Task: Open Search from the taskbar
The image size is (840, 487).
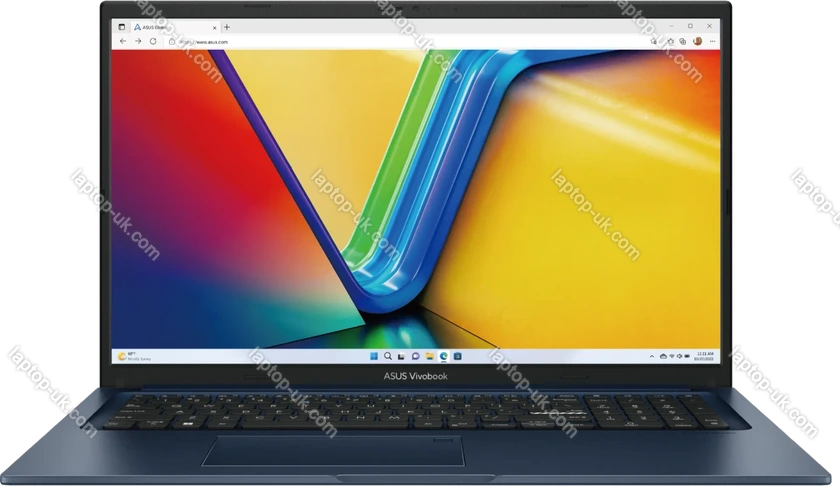Action: click(388, 354)
